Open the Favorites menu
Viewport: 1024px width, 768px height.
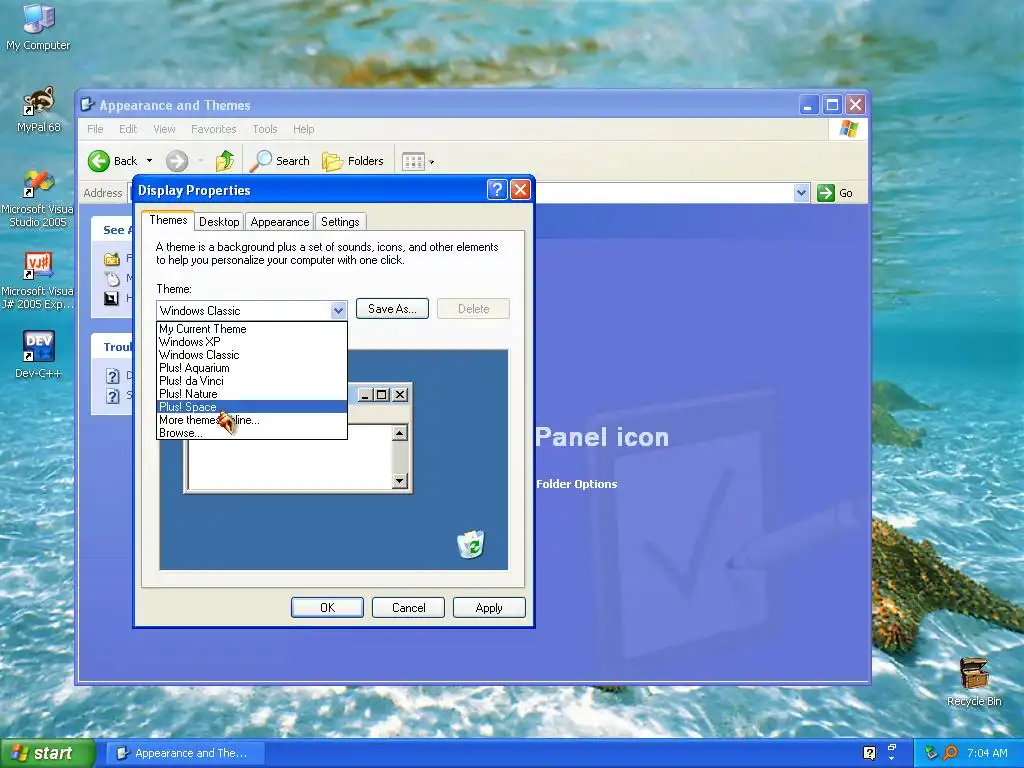214,129
